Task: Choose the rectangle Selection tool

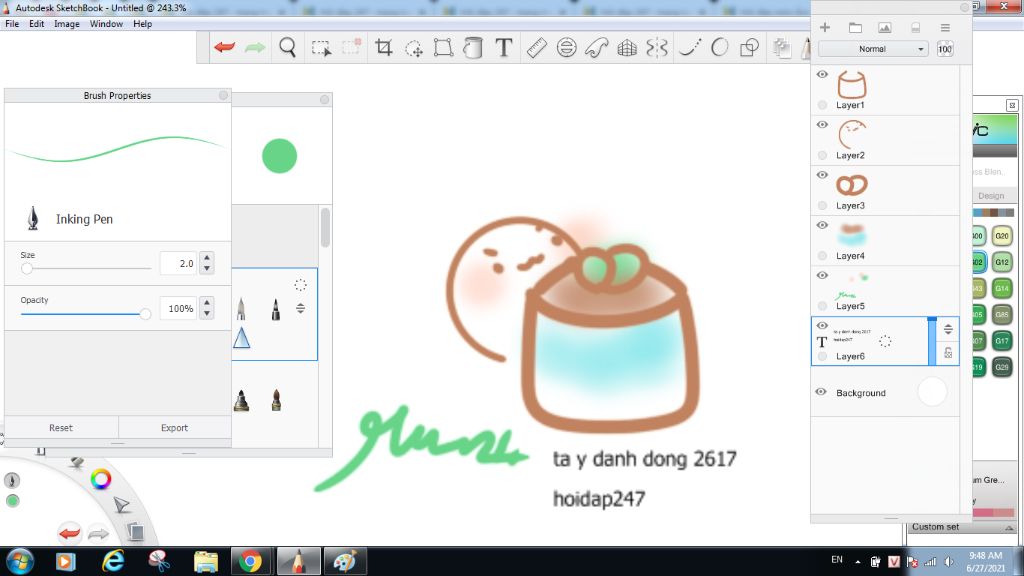Action: [x=321, y=48]
